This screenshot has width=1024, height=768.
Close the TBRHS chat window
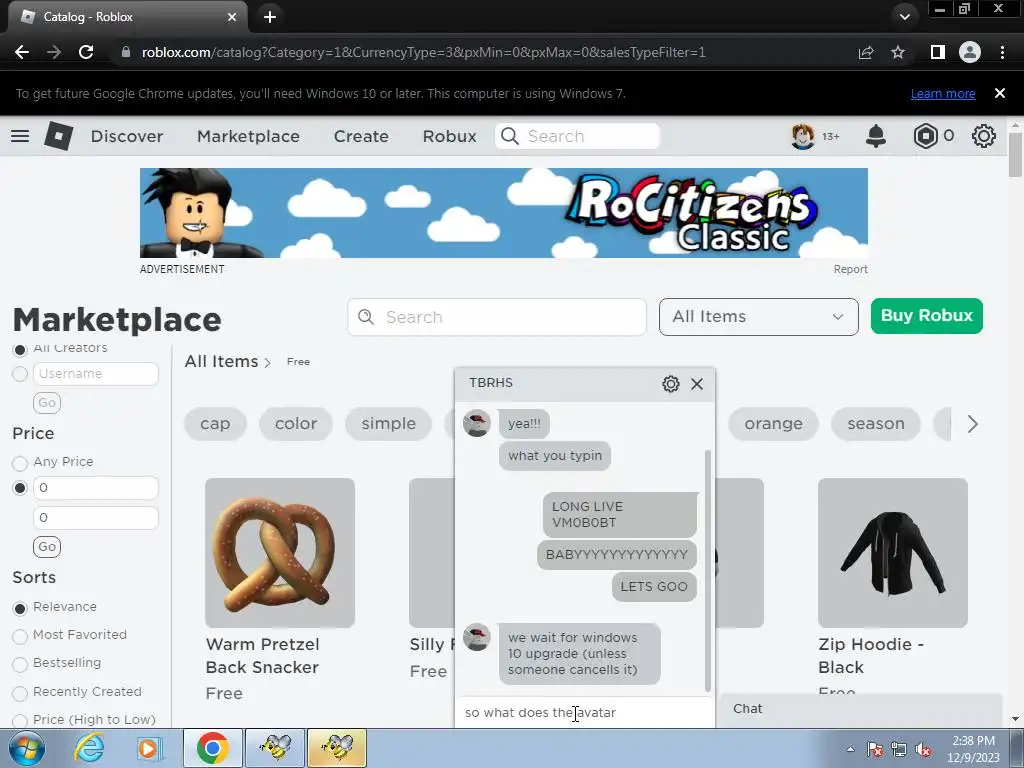point(697,384)
